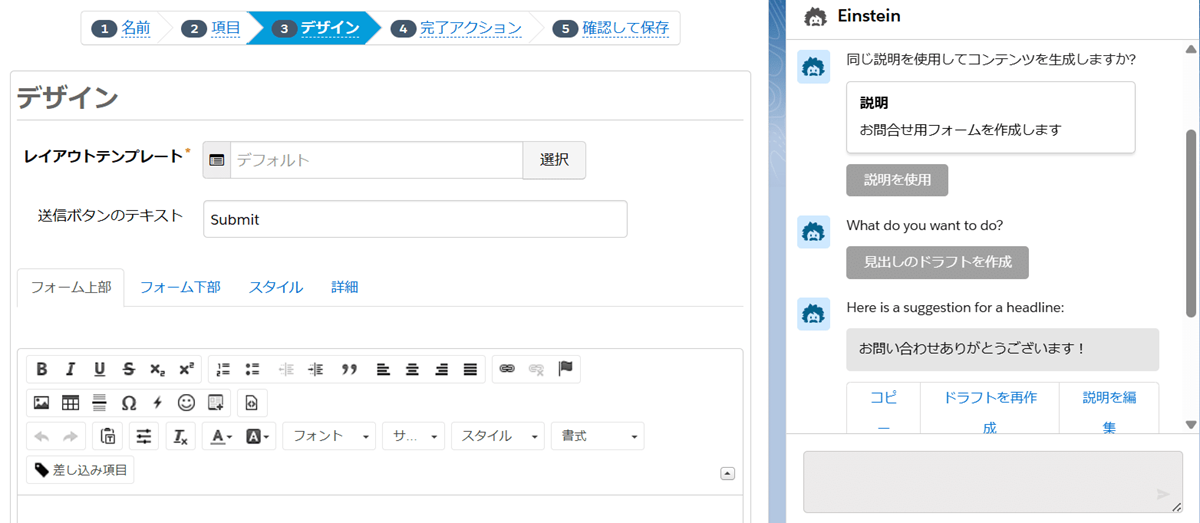Toggle underline text formatting
Image resolution: width=1200 pixels, height=523 pixels.
pyautogui.click(x=100, y=369)
